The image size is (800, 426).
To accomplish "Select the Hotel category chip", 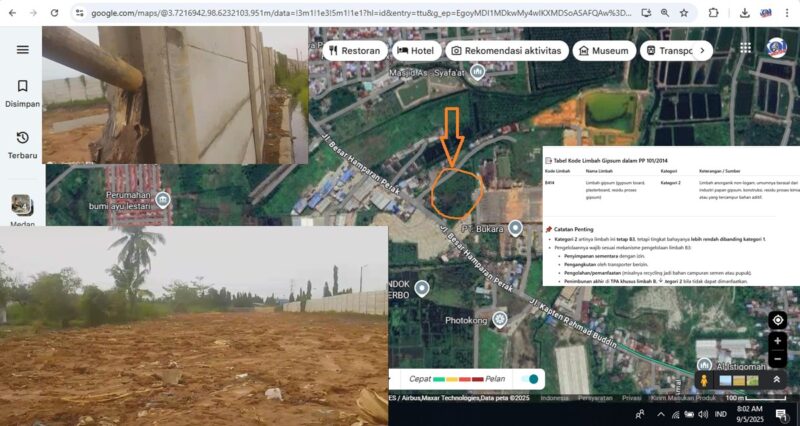I will click(415, 50).
